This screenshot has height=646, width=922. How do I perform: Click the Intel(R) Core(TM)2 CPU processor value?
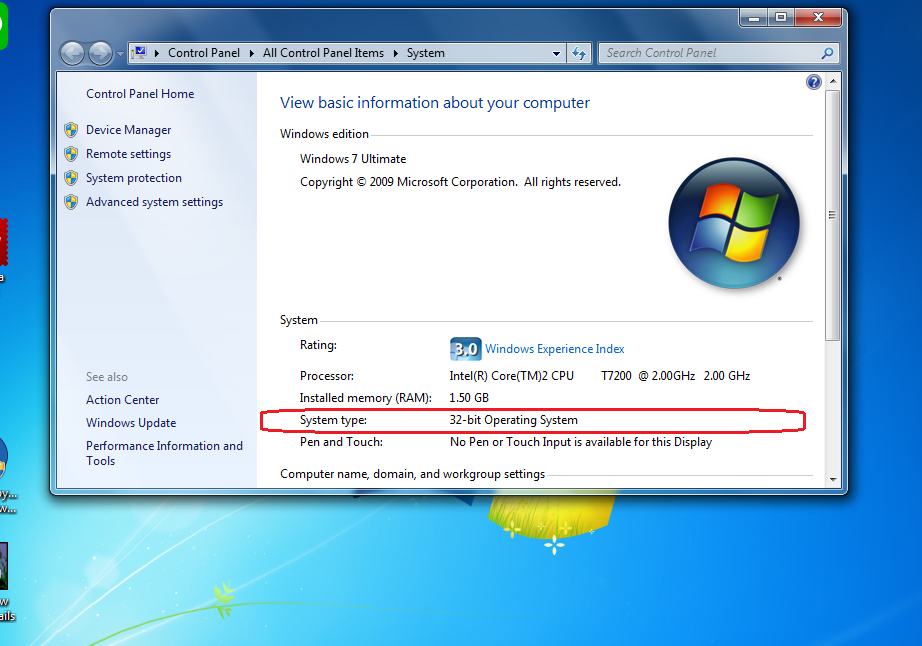pos(600,376)
